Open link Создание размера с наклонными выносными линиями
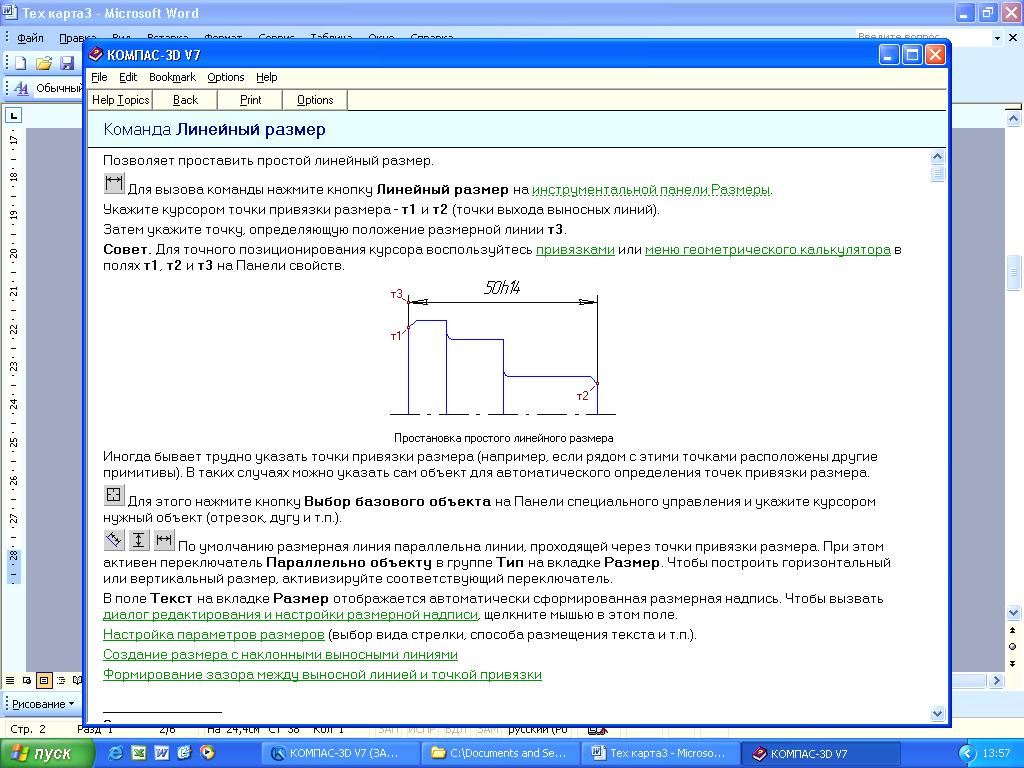Viewport: 1024px width, 768px height. pos(280,654)
